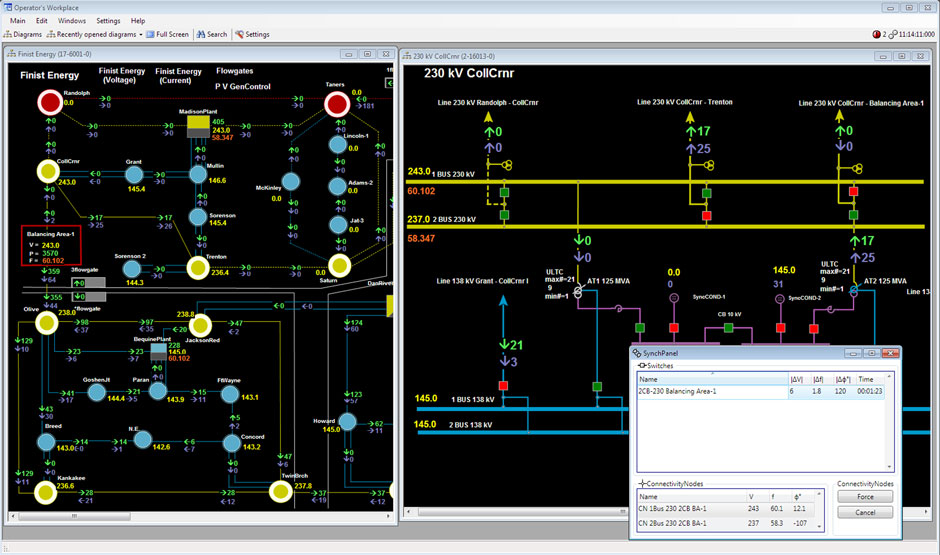Select the Kankakee yellow substation node

pos(45,493)
